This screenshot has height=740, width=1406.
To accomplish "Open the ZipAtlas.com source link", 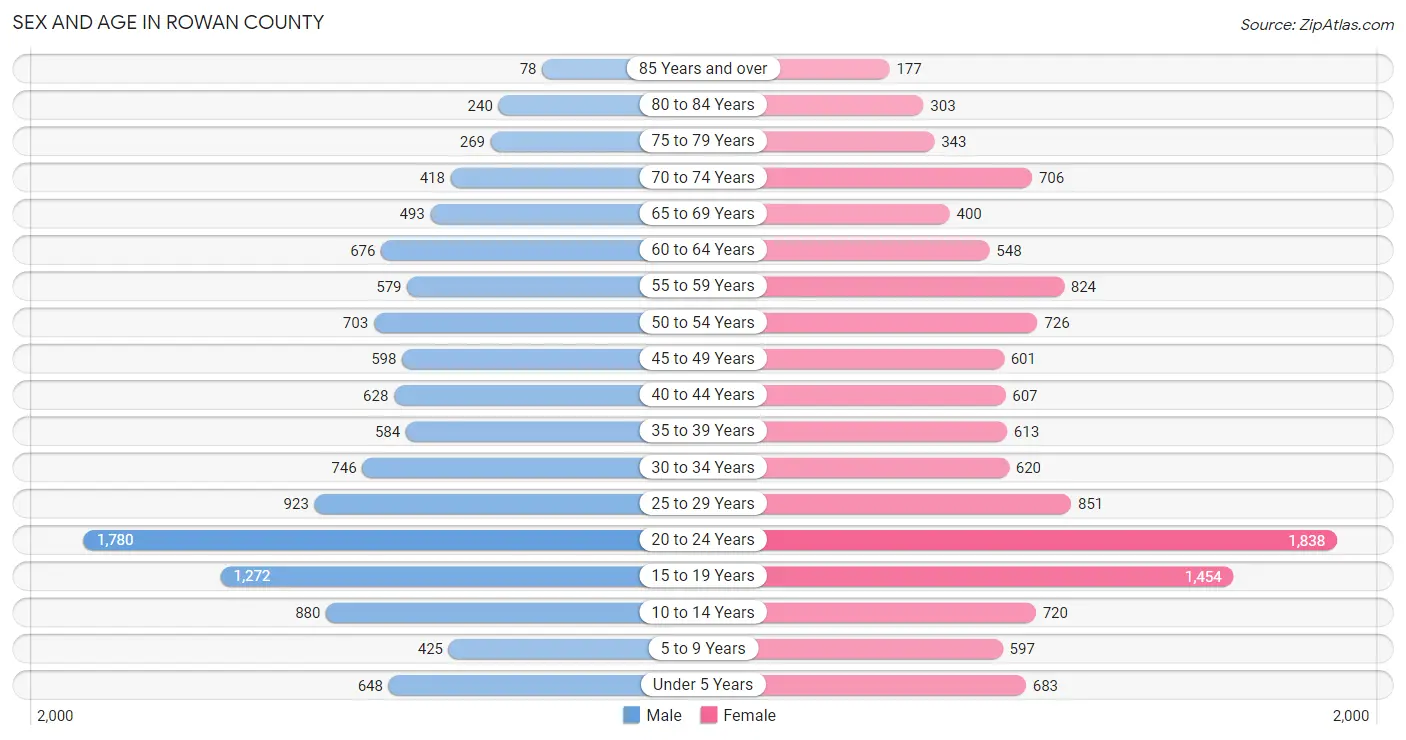I will 1317,24.
